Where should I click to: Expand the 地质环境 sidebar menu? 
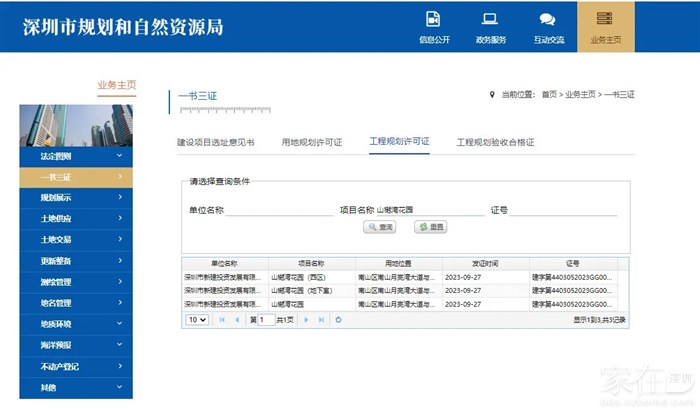[x=75, y=324]
